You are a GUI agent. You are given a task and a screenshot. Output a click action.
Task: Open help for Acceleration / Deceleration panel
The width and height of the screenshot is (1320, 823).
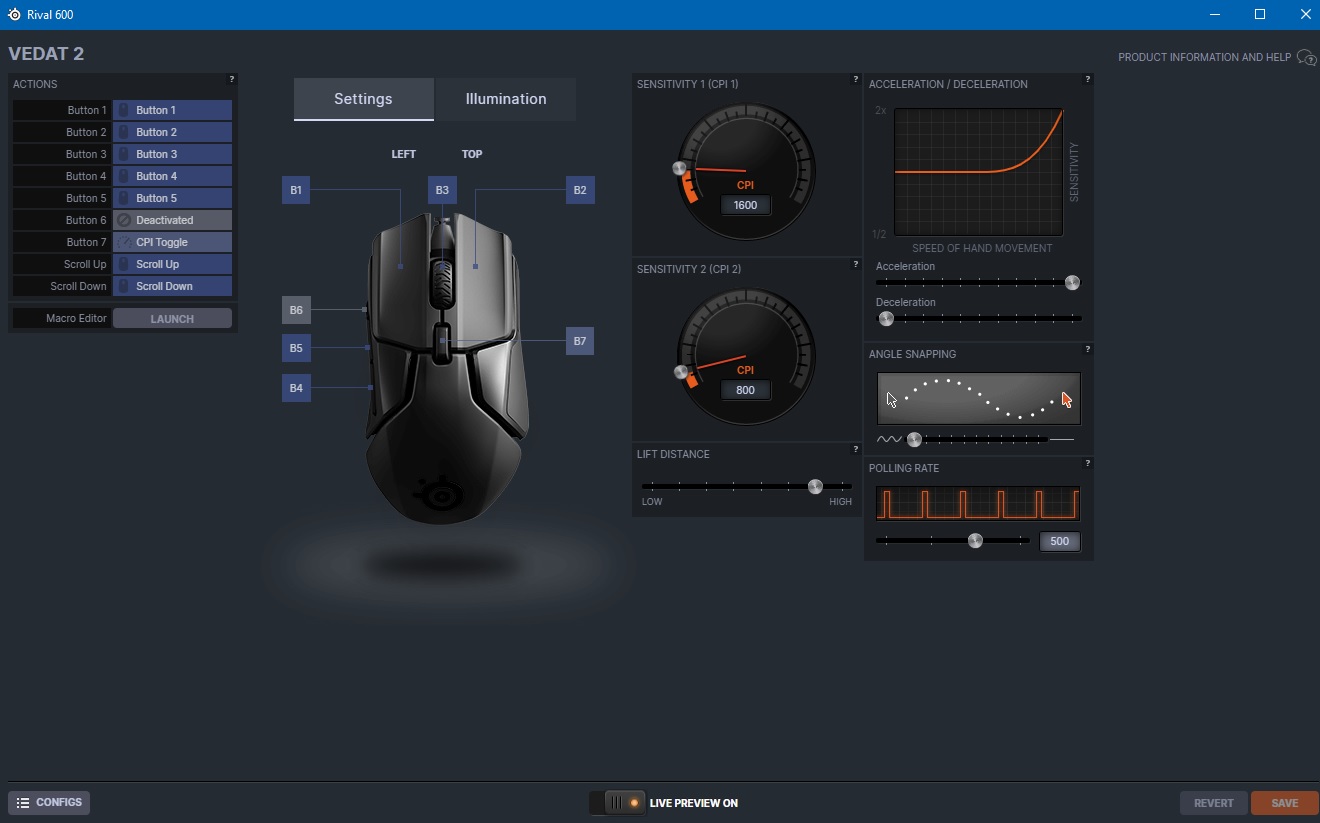(x=1088, y=79)
